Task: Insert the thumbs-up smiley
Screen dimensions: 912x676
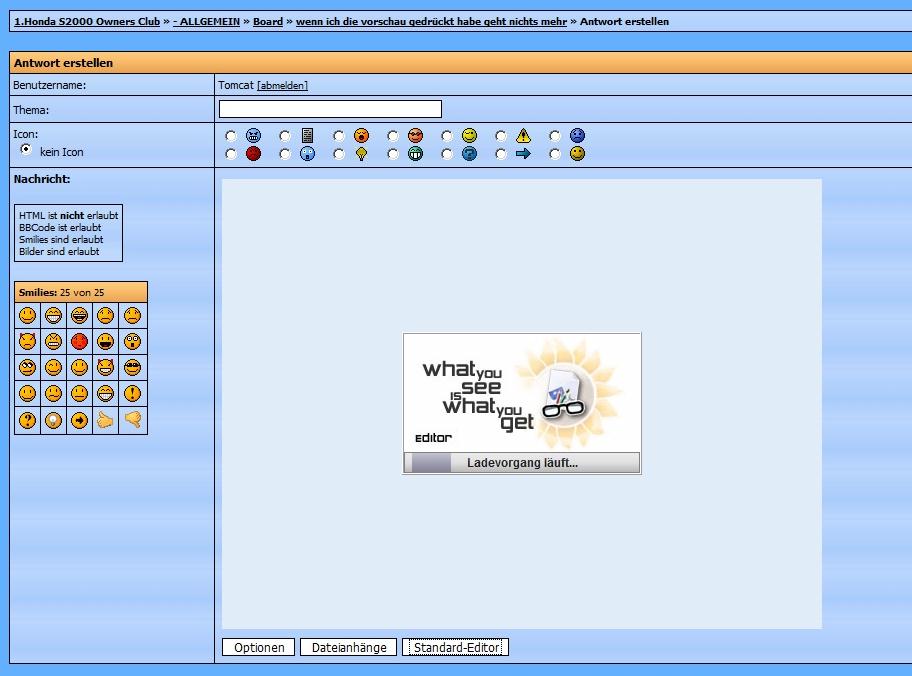Action: 105,420
